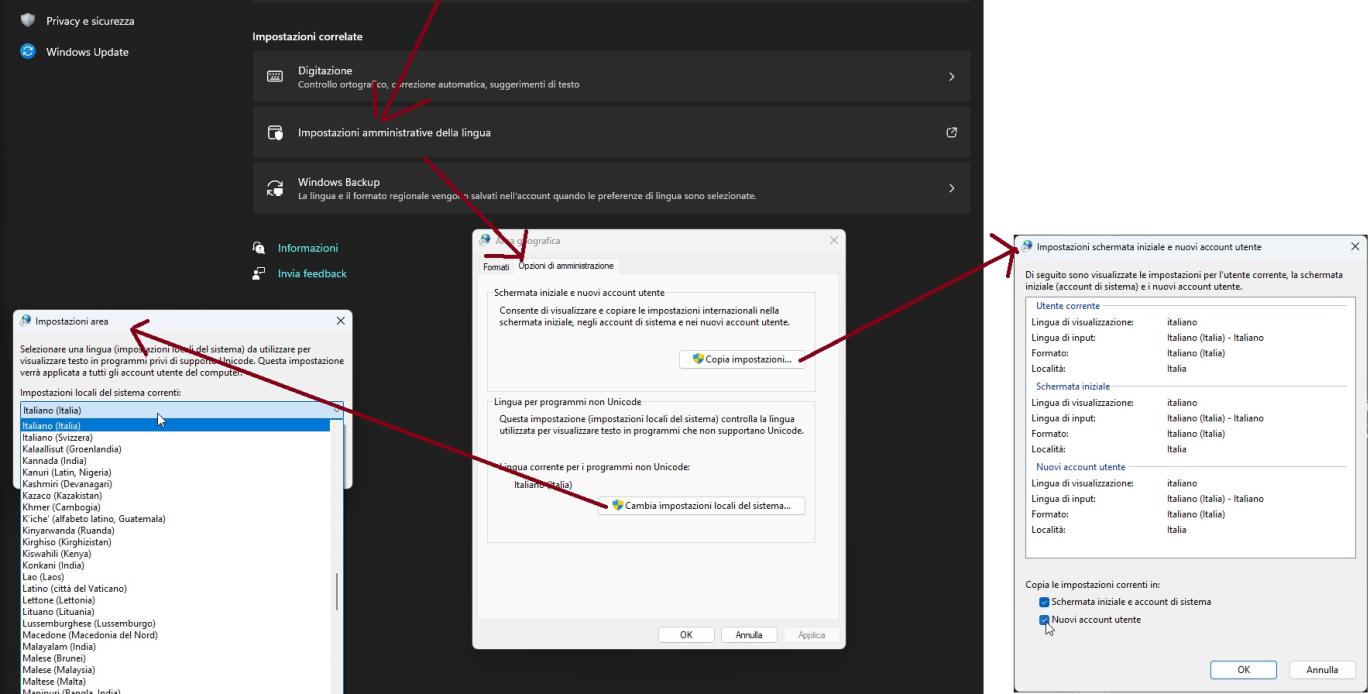This screenshot has height=694, width=1370.
Task: Expand the Windows Backup chevron
Action: pyautogui.click(x=951, y=188)
